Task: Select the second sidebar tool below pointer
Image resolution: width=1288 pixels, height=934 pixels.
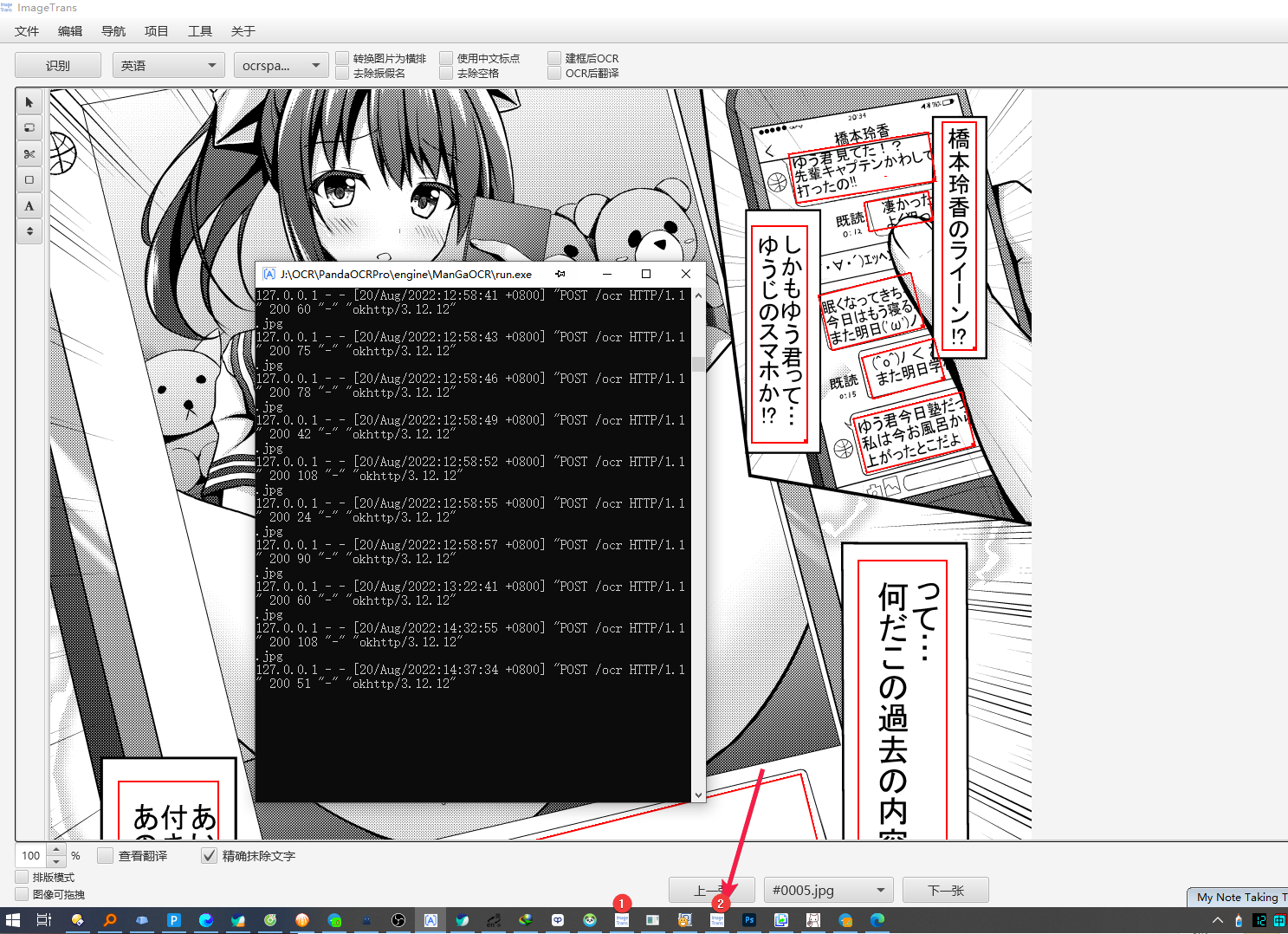Action: pos(29,128)
